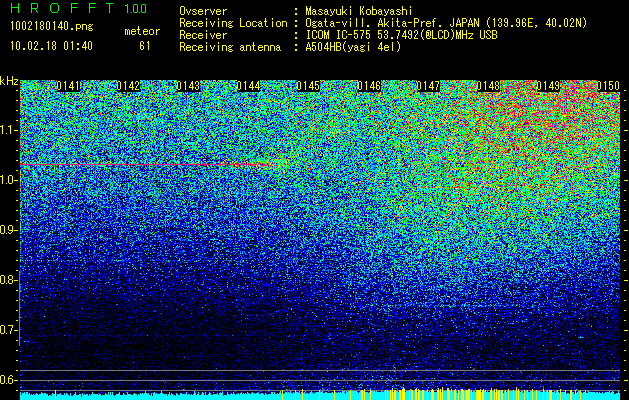The height and width of the screenshot is (400, 629).
Task: Click the 0149 time marker
Action: pyautogui.click(x=548, y=86)
